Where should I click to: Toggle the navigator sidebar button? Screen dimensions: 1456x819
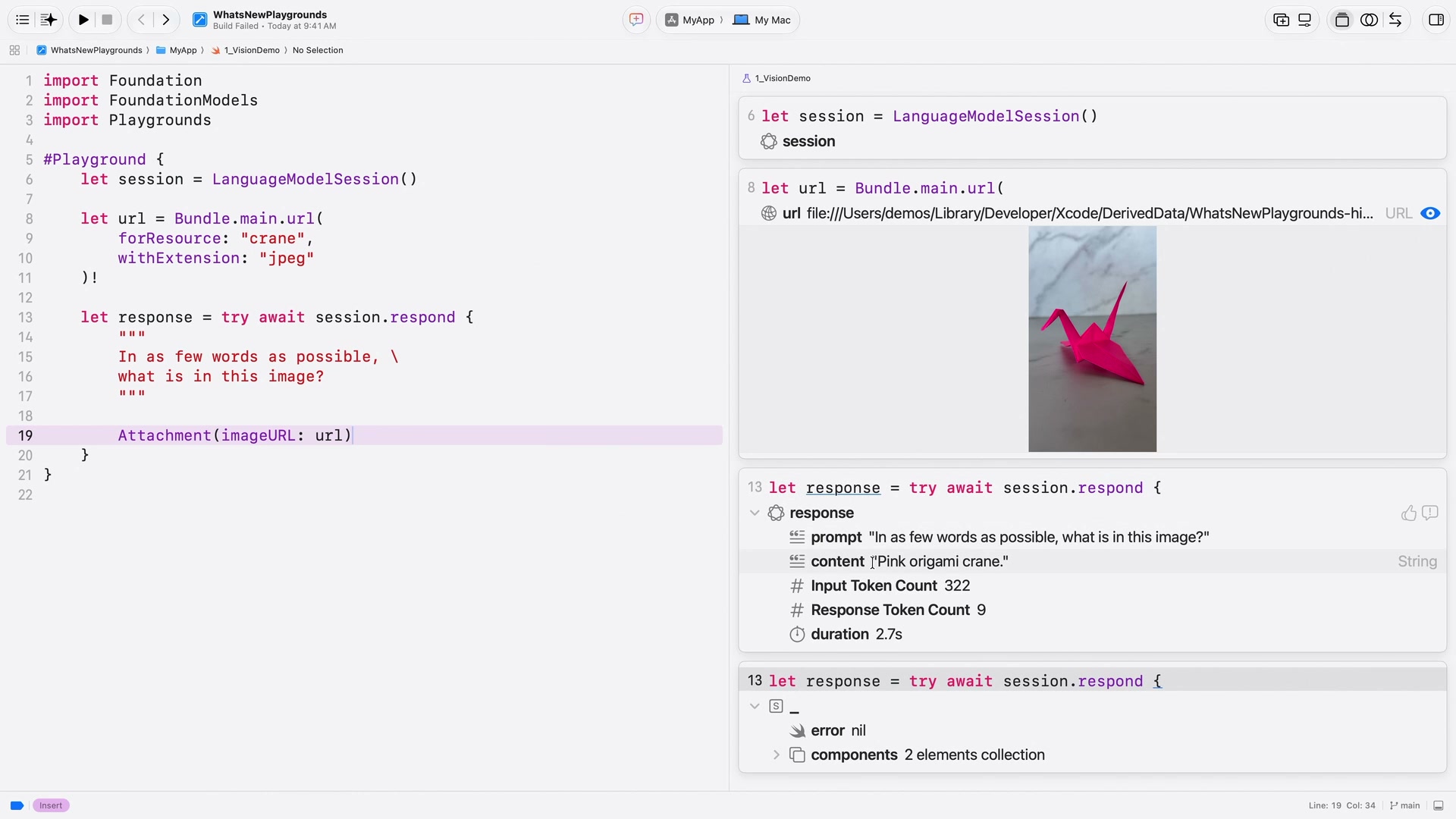coord(22,20)
